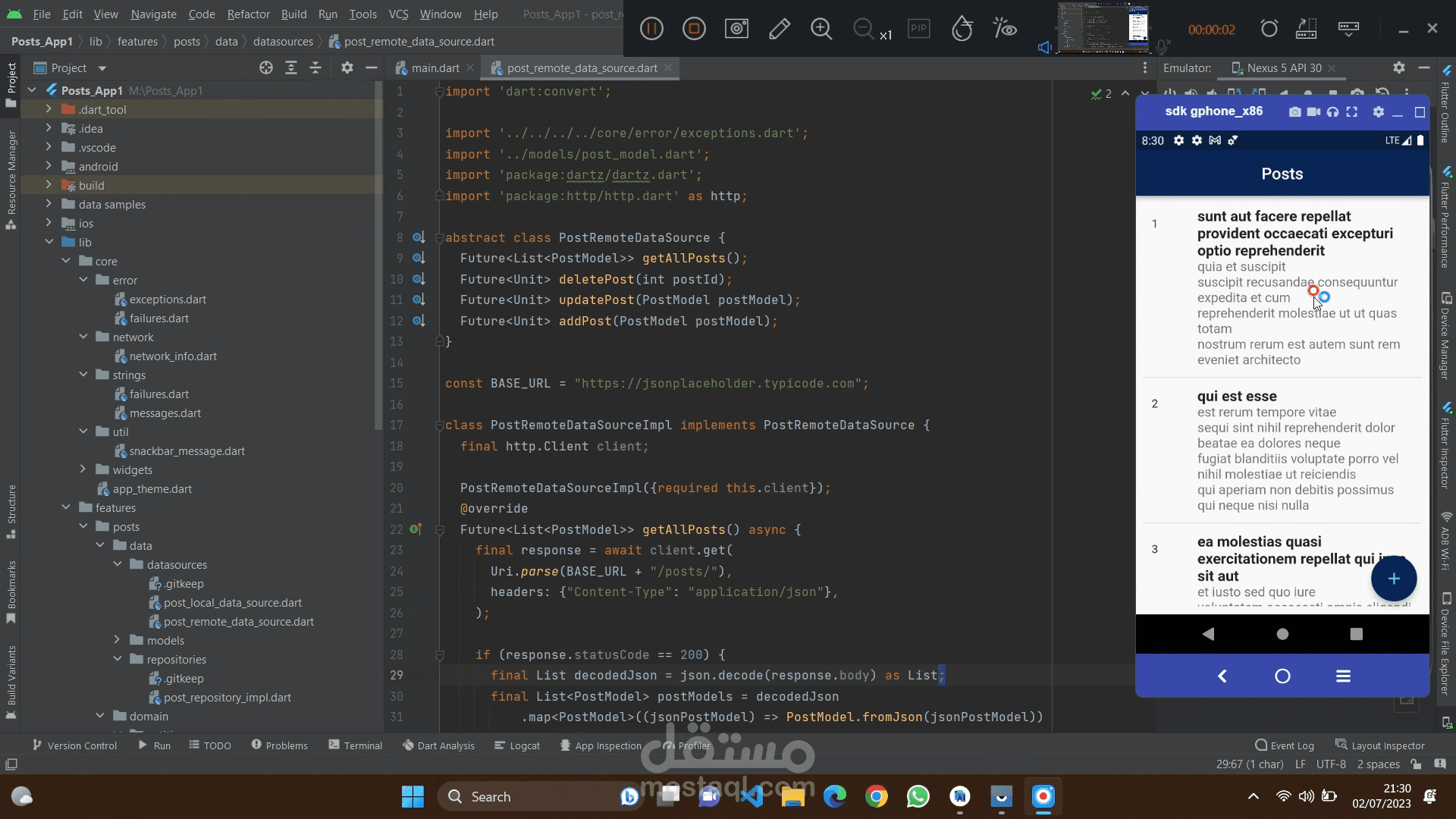Open the recorder pencil annotation tool
1456x819 pixels.
point(779,29)
